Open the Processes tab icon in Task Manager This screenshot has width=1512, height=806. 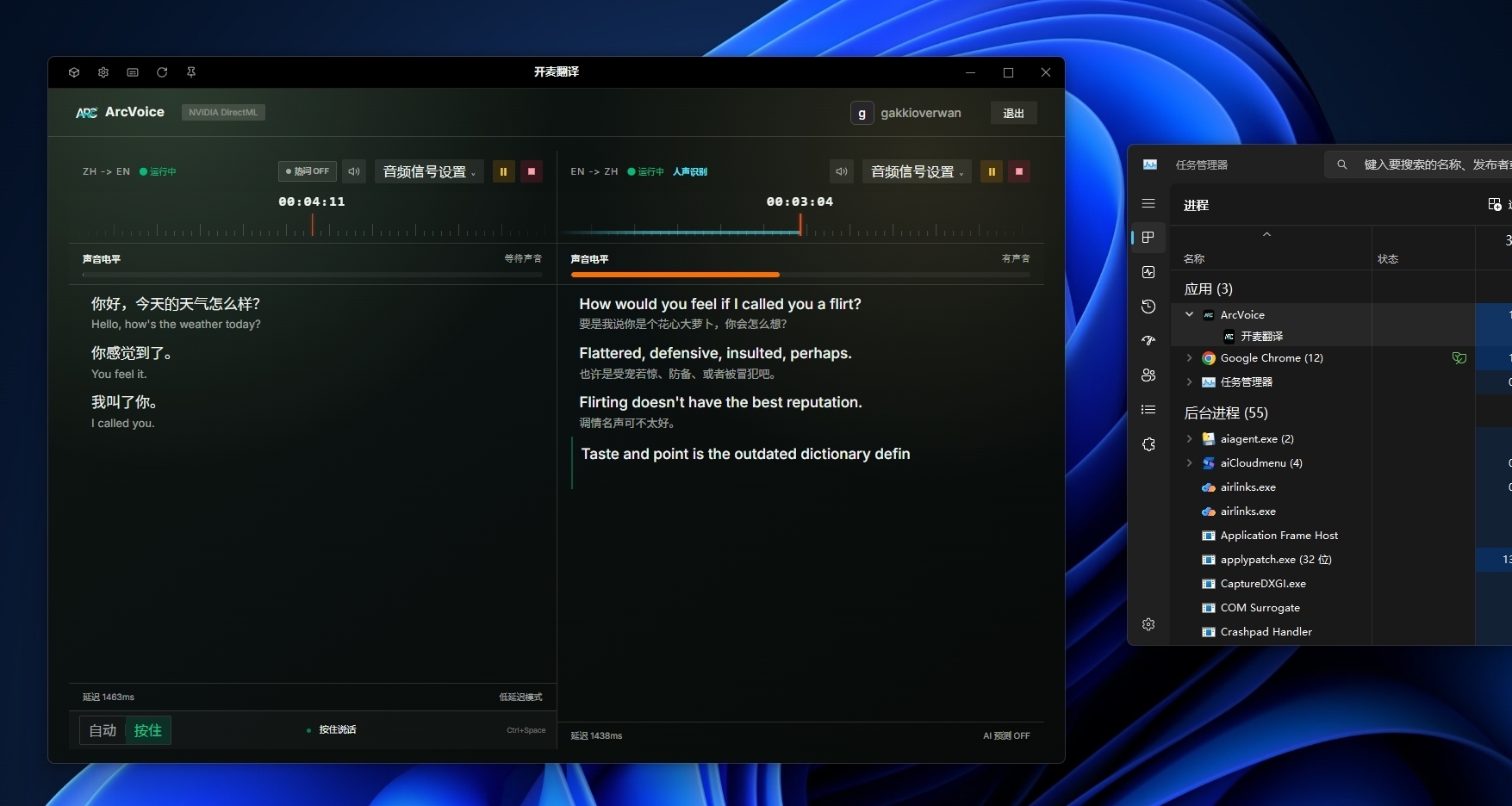[x=1148, y=238]
